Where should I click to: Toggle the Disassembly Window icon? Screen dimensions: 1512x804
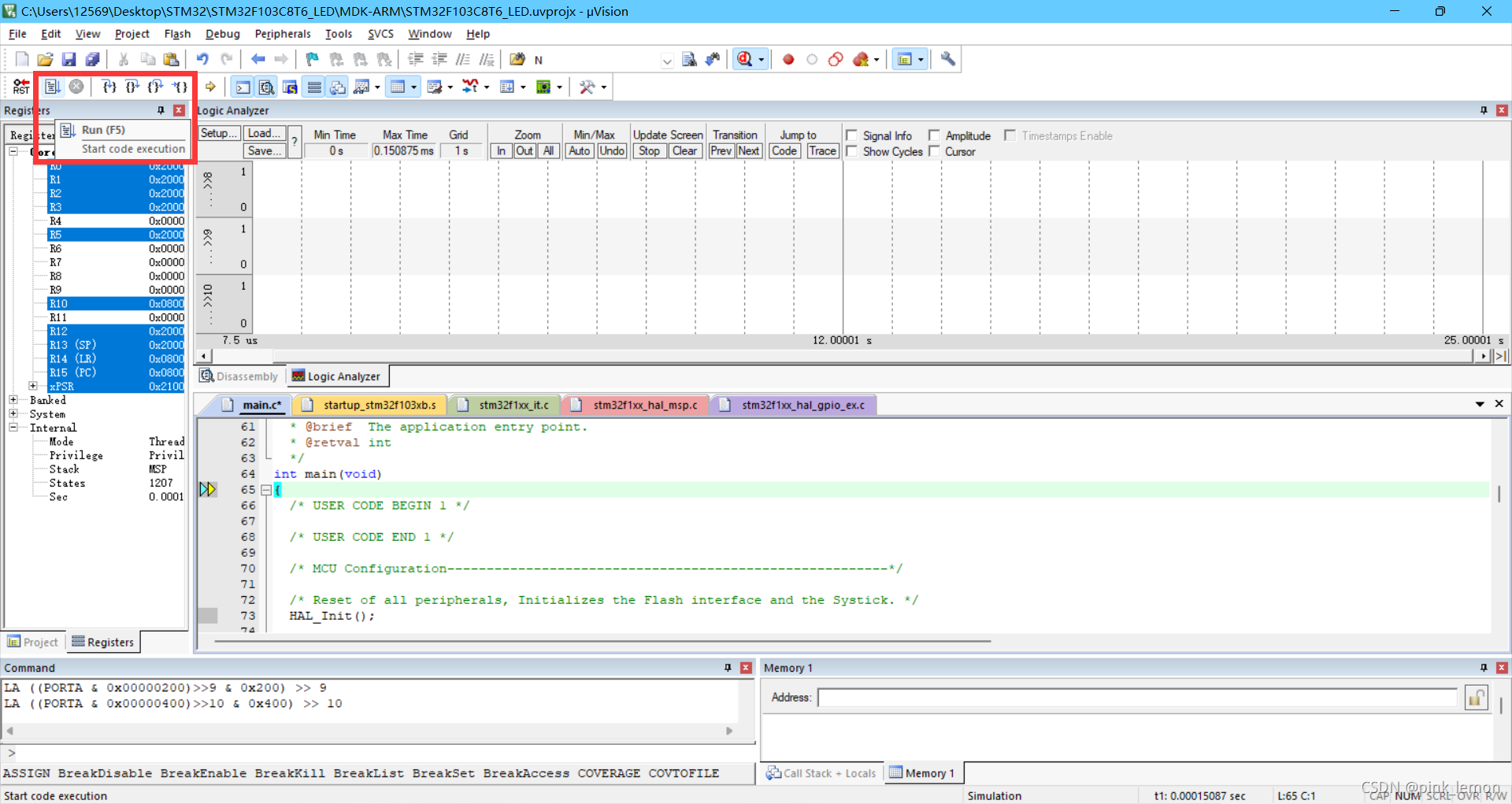(x=267, y=87)
